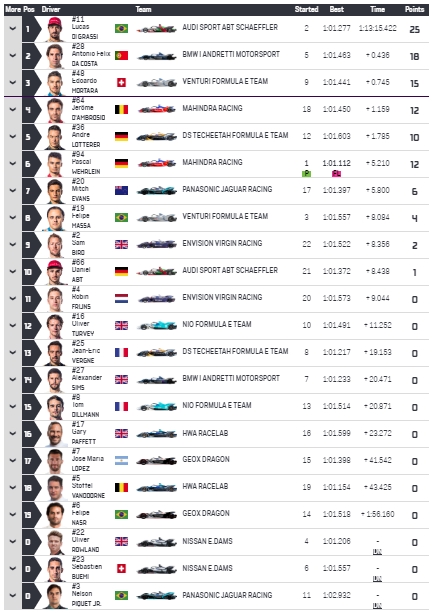Image resolution: width=432 pixels, height=613 pixels.
Task: Click the Audi Sport ABT Schaeffler name in the first row
Action: click(230, 27)
